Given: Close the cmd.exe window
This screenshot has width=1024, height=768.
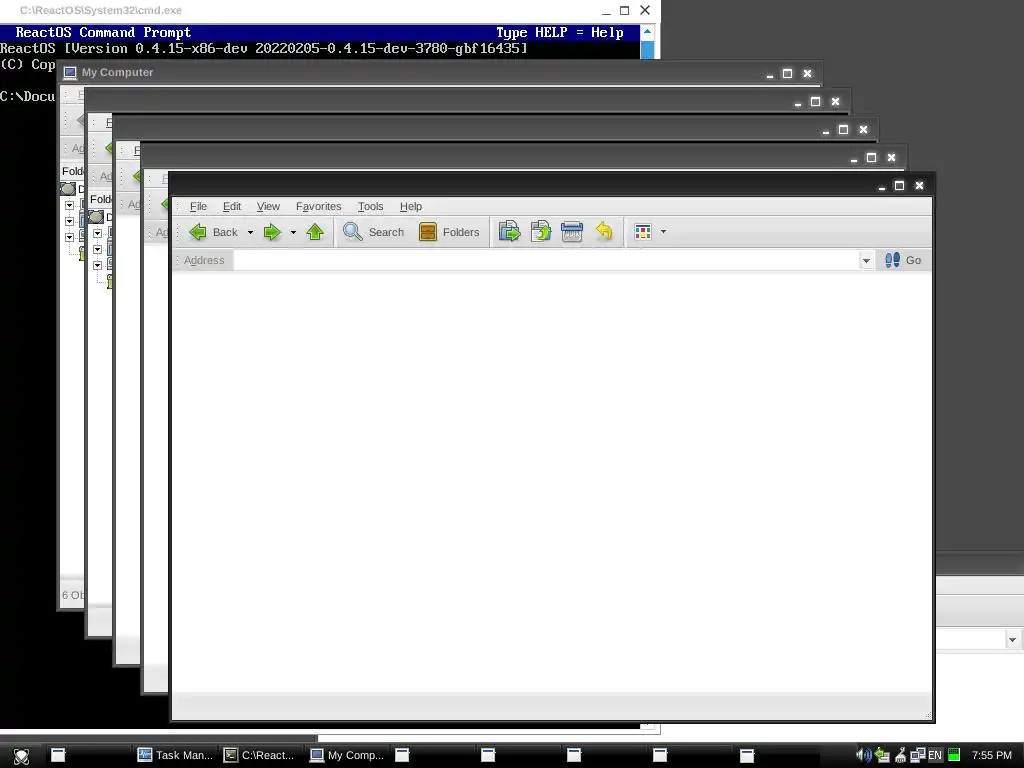Looking at the screenshot, I should pos(645,10).
